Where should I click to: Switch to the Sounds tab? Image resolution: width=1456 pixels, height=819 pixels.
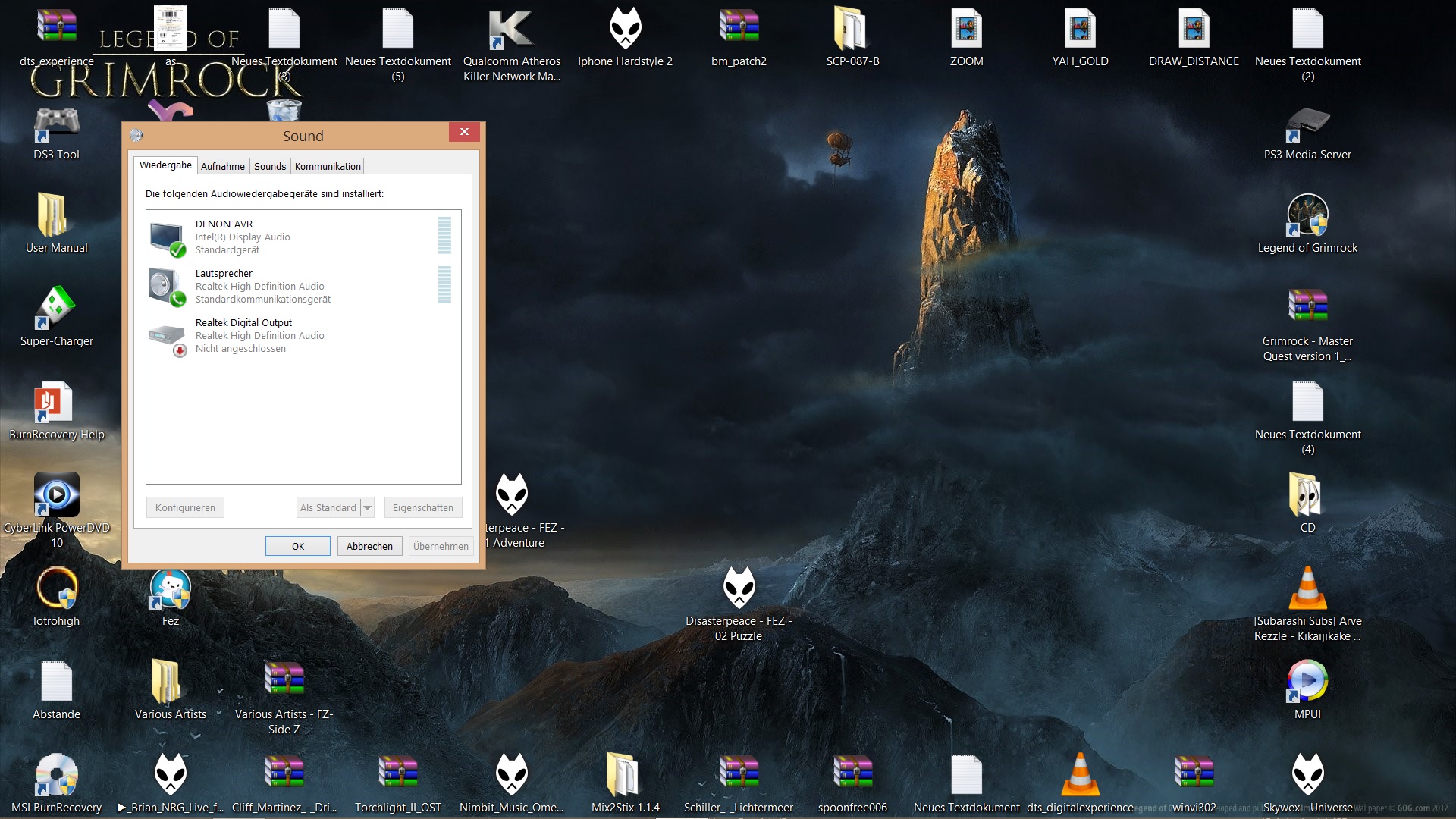tap(270, 166)
